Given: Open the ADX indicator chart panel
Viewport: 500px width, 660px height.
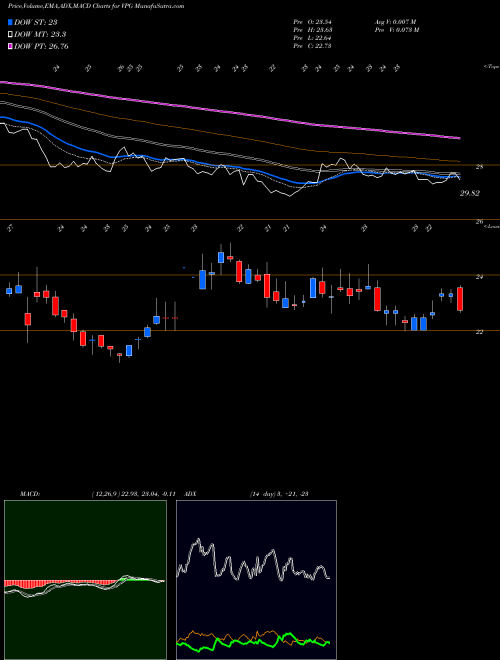Looking at the screenshot, I should click(256, 580).
